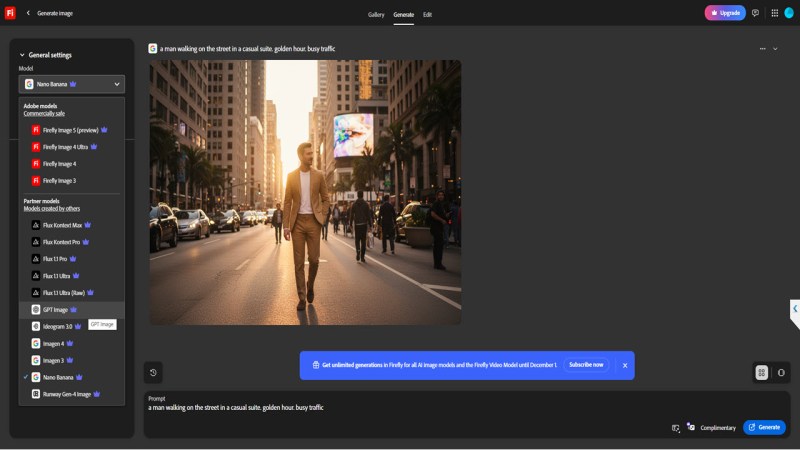Collapse the result with the top-right chevron
The height and width of the screenshot is (450, 800).
pos(777,48)
